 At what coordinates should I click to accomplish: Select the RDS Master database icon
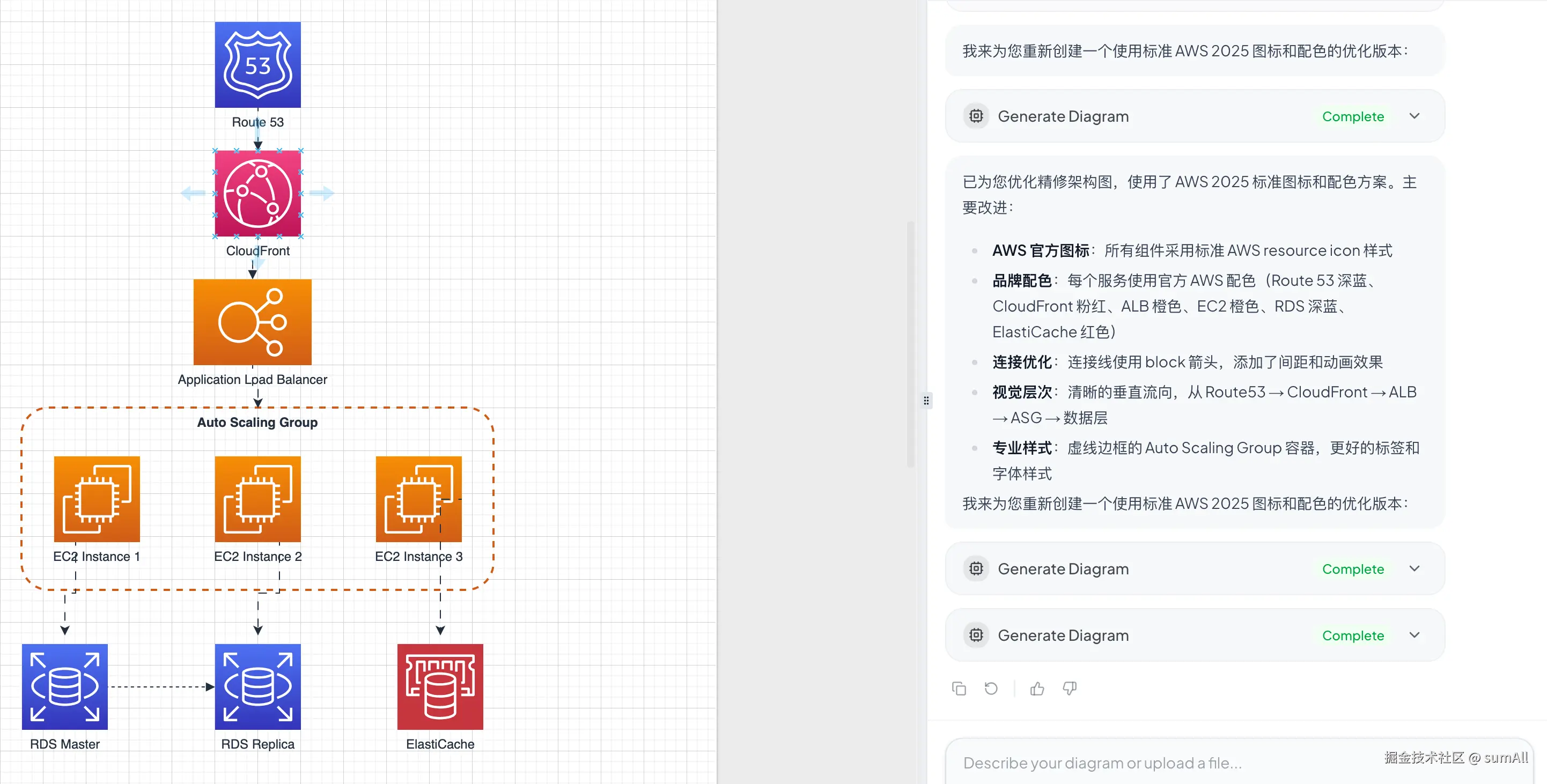tap(65, 687)
